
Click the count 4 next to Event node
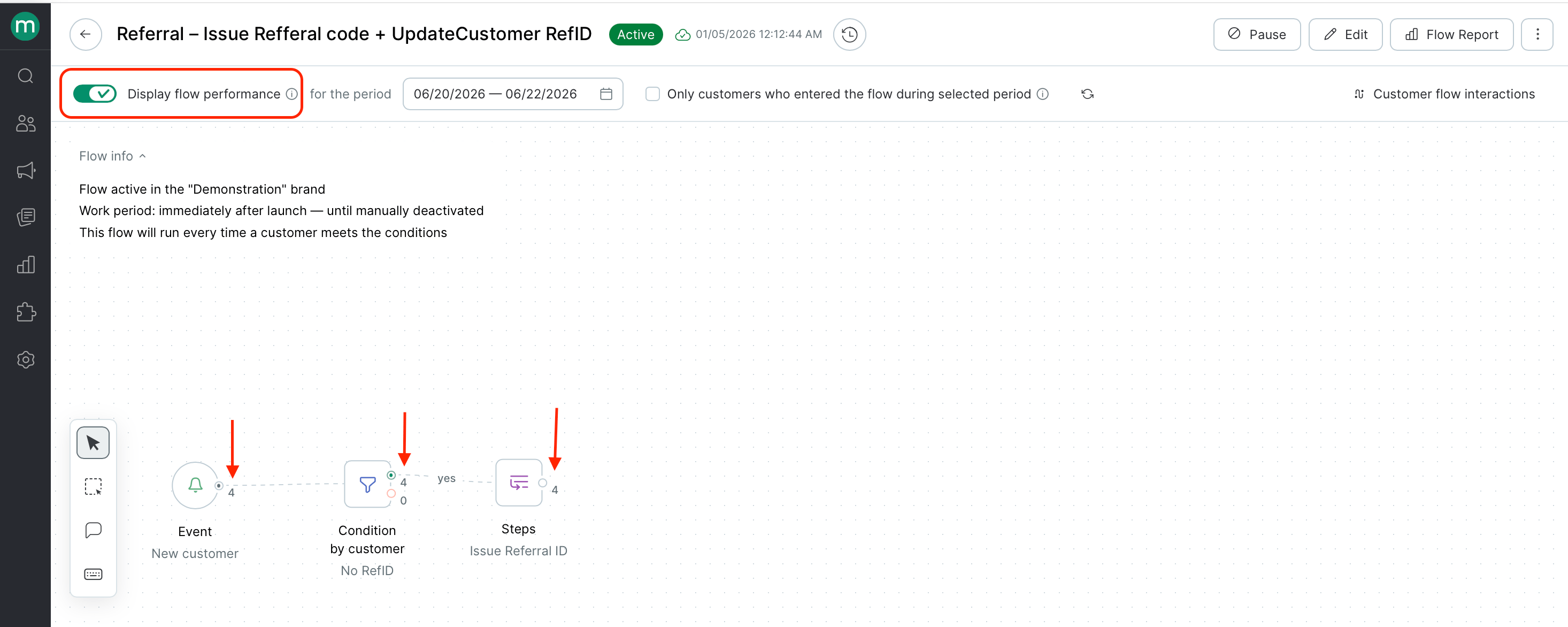(x=232, y=493)
